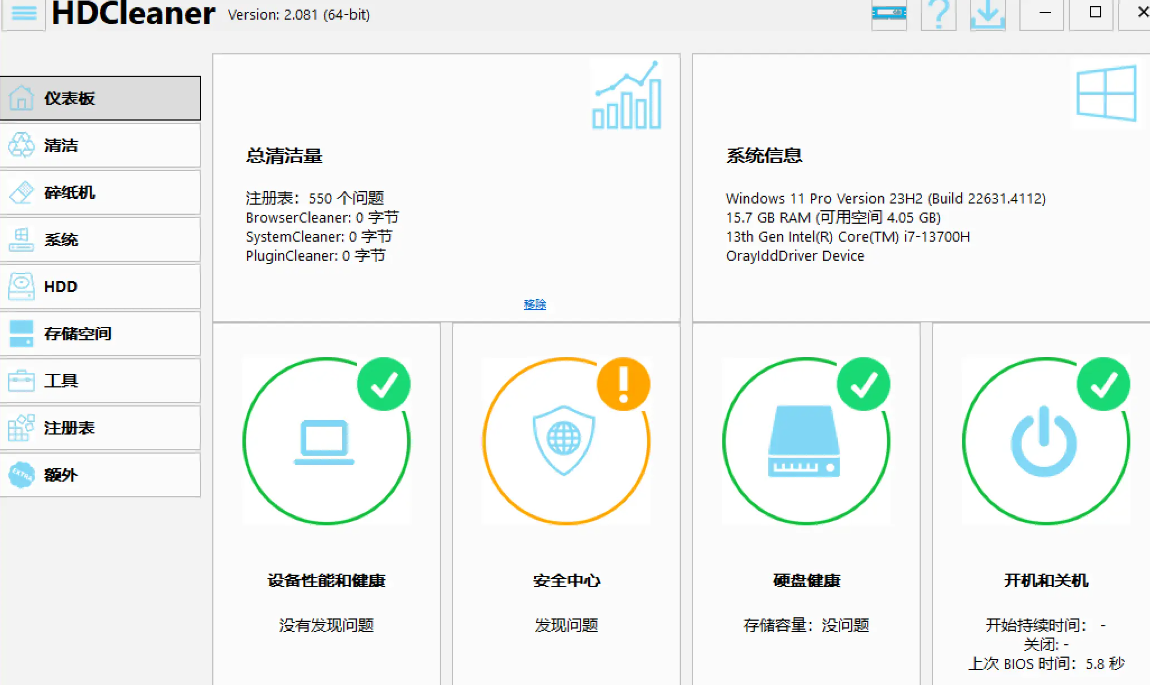Click the HDCleaner title text
Image resolution: width=1150 pixels, height=685 pixels.
tap(133, 14)
